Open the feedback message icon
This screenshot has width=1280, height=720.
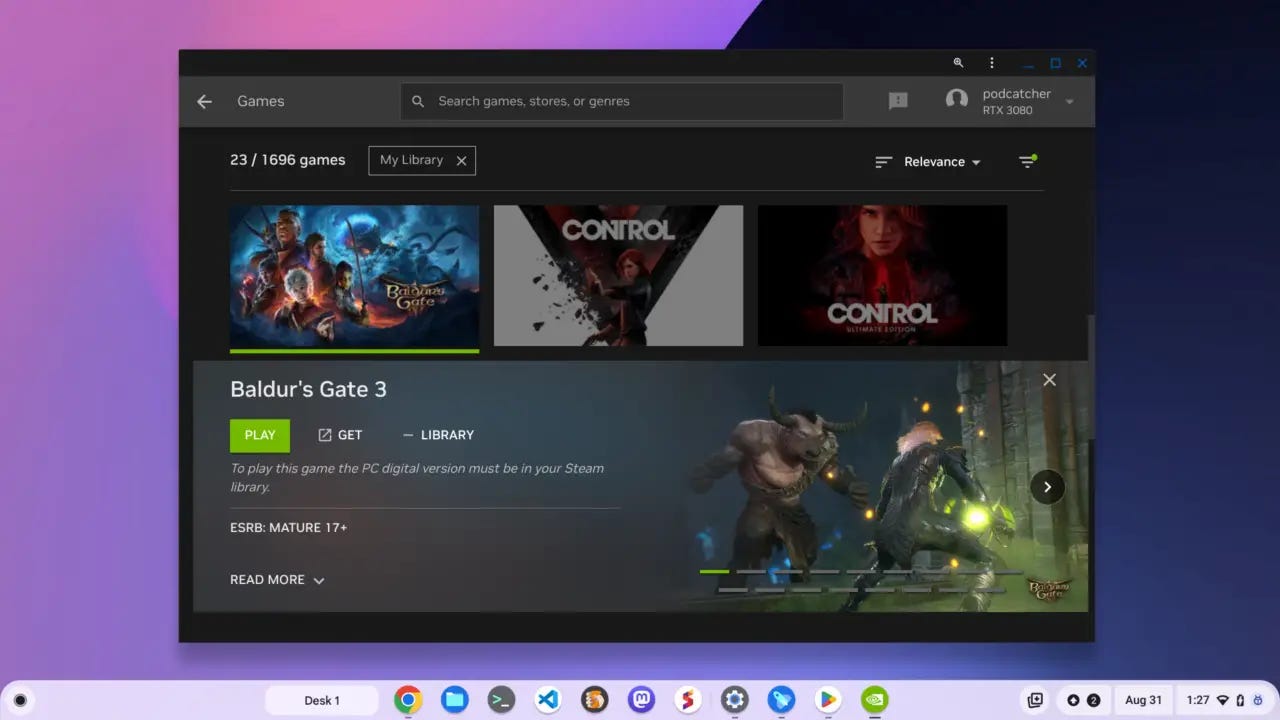898,101
